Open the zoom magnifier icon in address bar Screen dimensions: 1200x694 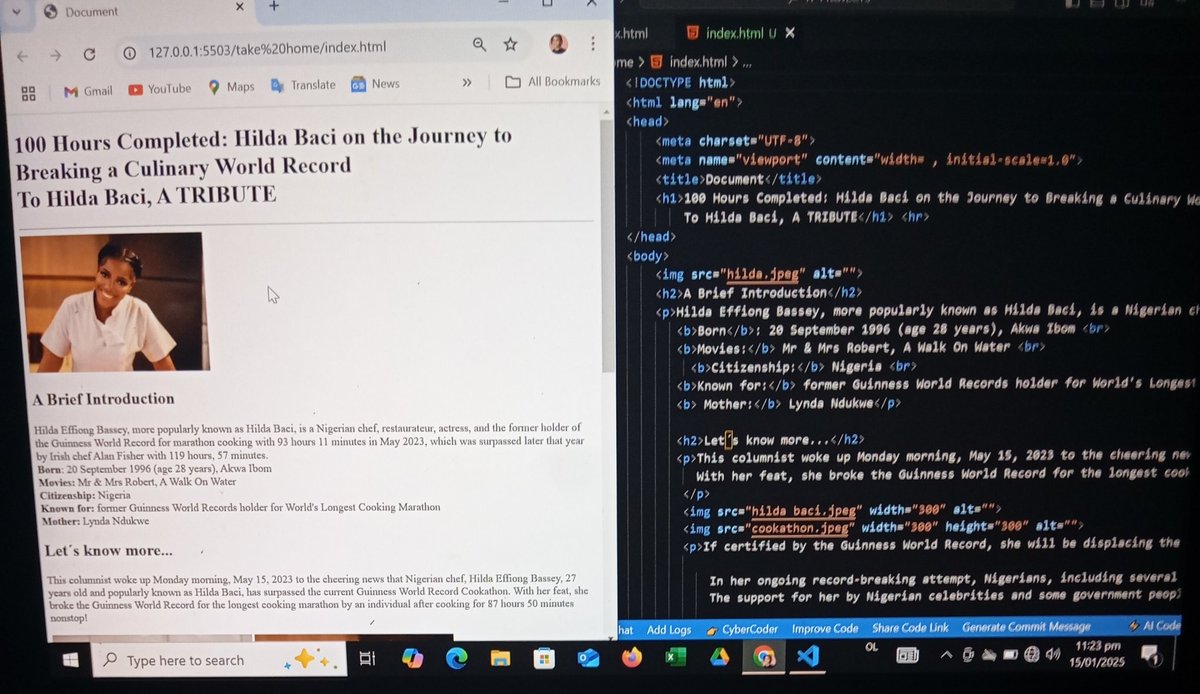point(479,44)
